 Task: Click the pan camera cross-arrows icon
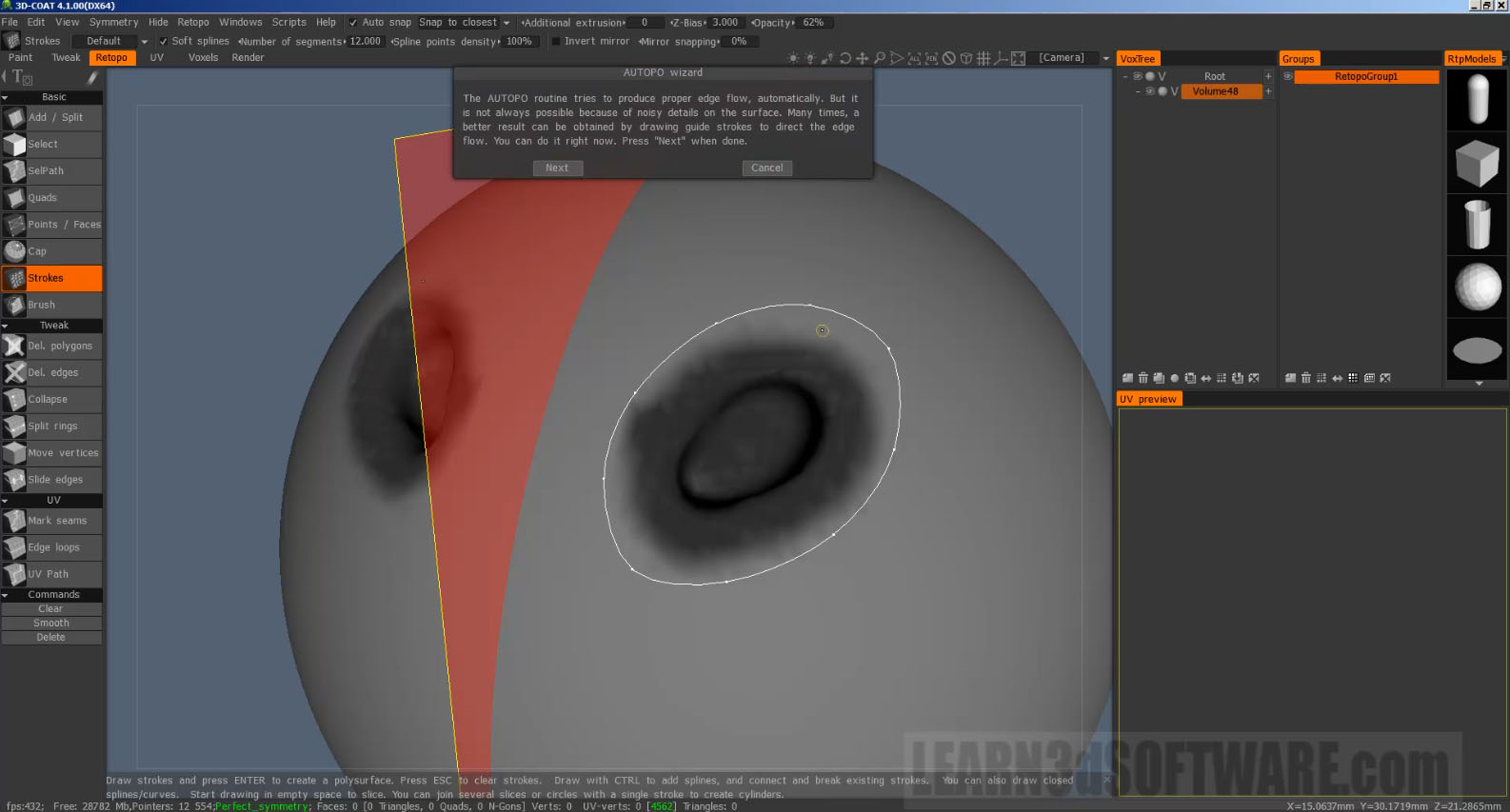(x=863, y=58)
